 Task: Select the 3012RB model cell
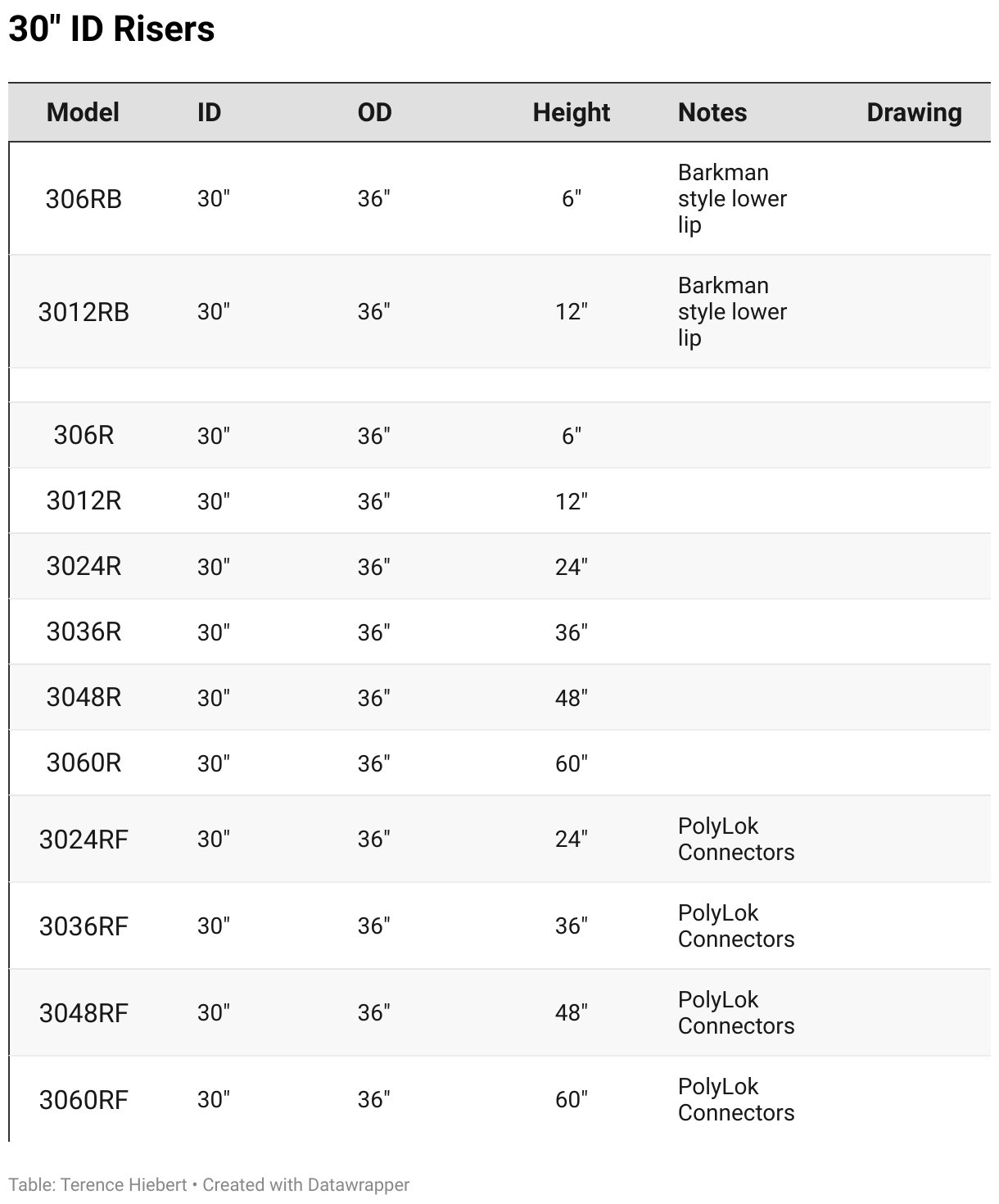pos(84,312)
